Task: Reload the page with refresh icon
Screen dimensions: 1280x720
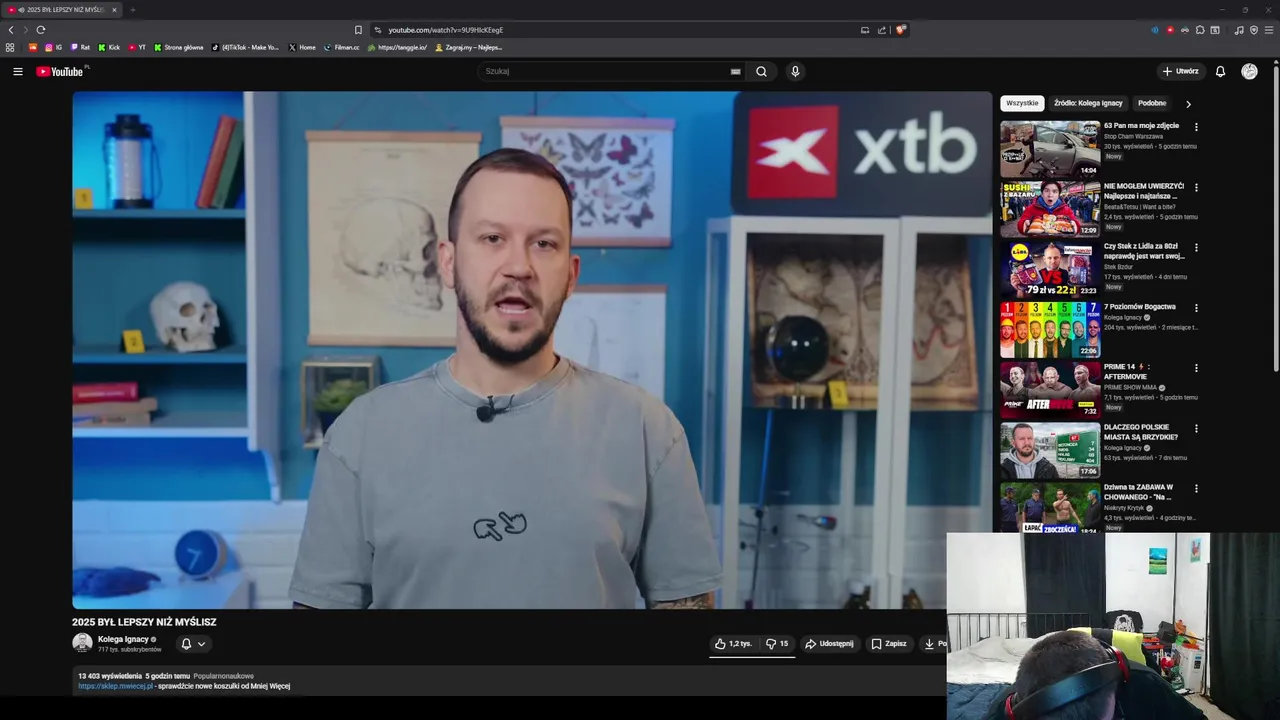Action: point(40,30)
